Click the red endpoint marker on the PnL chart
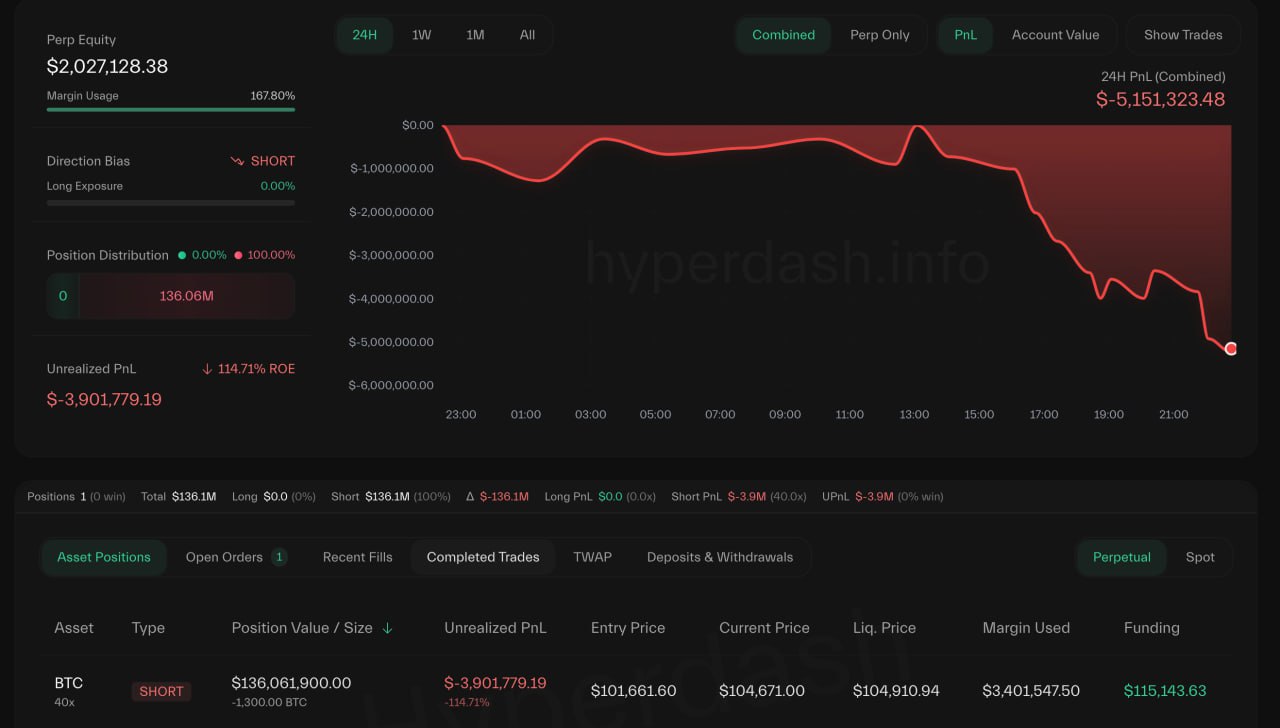The width and height of the screenshot is (1280, 728). point(1231,348)
